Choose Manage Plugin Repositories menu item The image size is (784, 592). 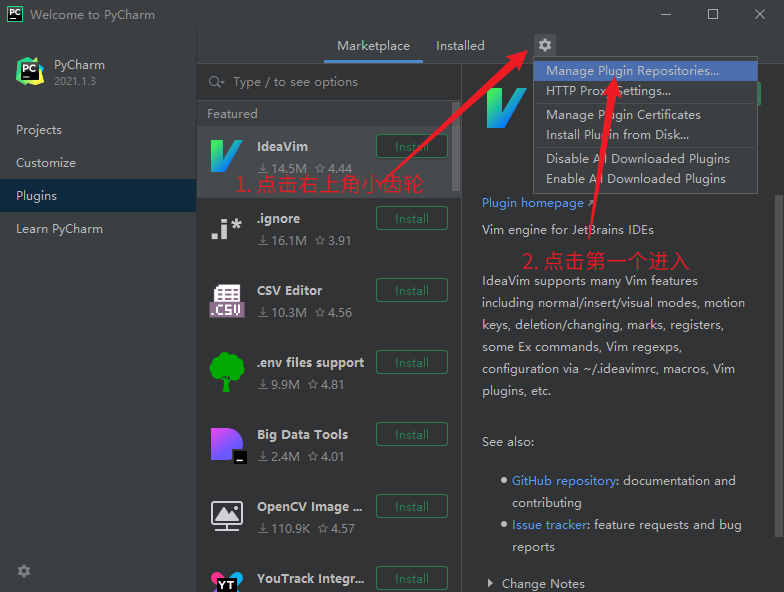click(632, 71)
